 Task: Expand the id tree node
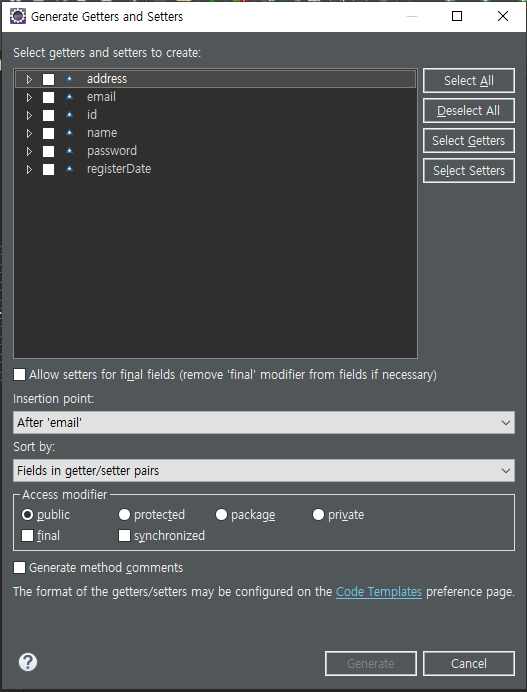tap(29, 115)
